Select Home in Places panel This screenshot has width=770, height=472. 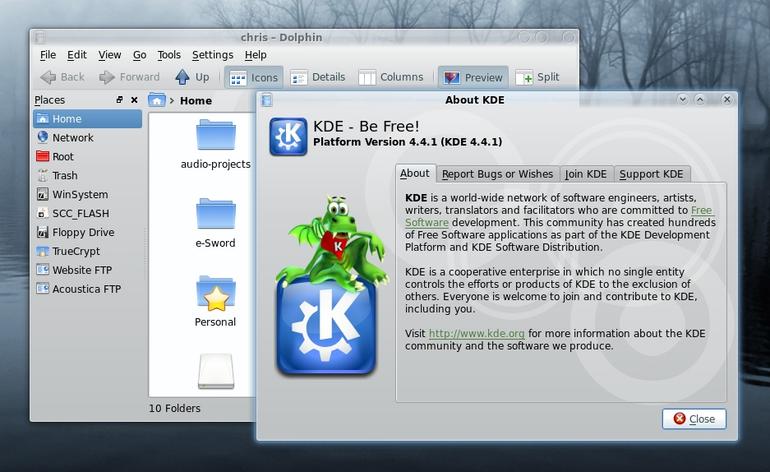pos(87,119)
